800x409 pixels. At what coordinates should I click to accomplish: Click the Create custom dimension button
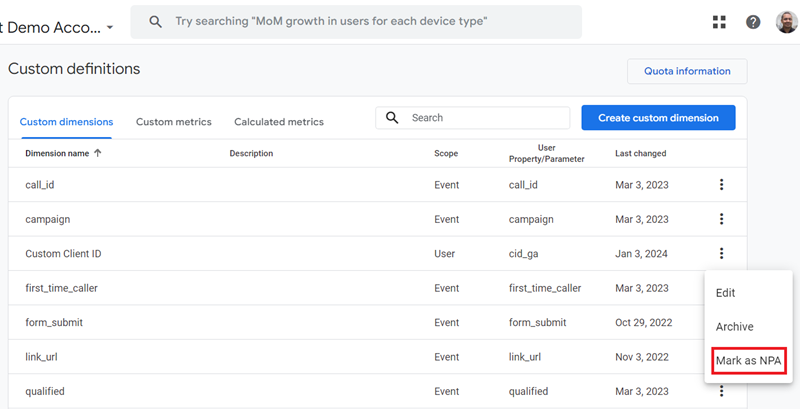click(x=658, y=118)
